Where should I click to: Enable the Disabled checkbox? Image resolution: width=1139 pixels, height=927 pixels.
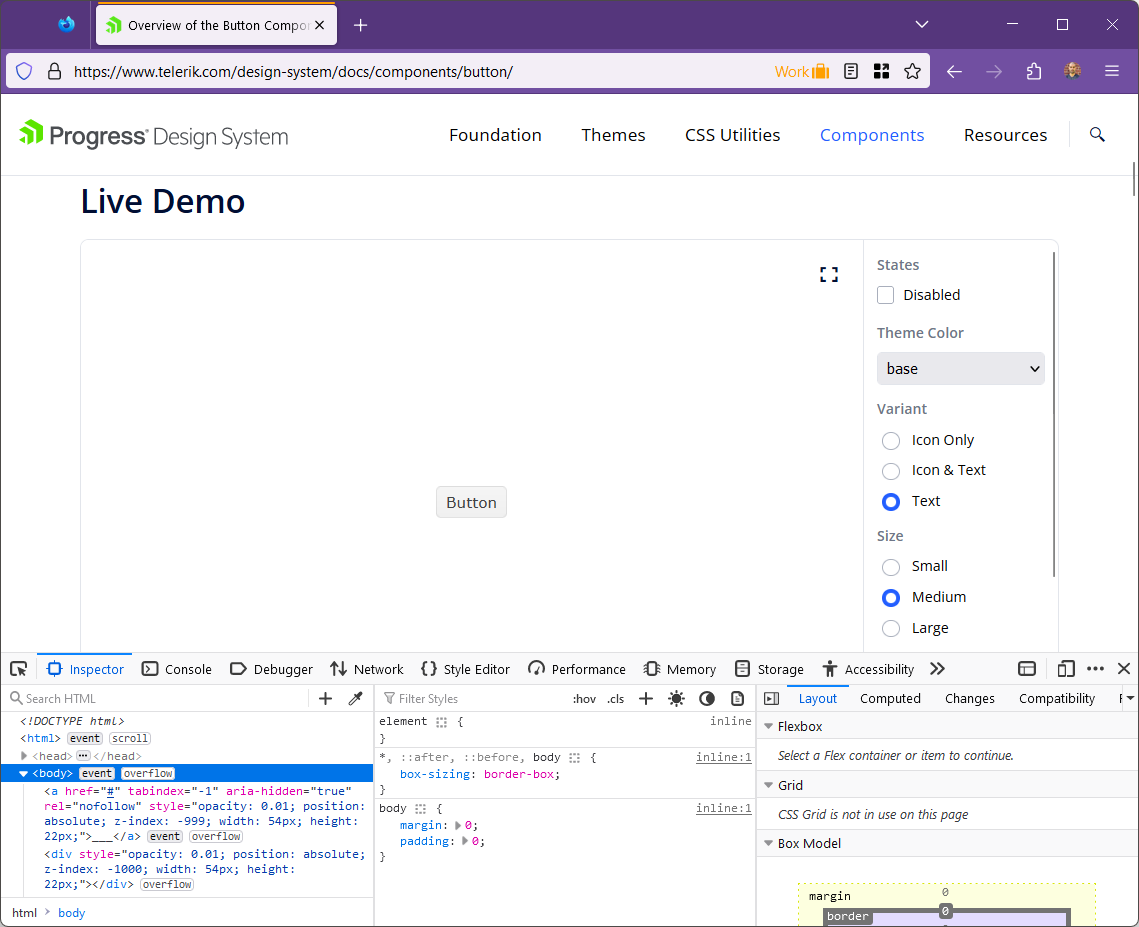click(886, 295)
